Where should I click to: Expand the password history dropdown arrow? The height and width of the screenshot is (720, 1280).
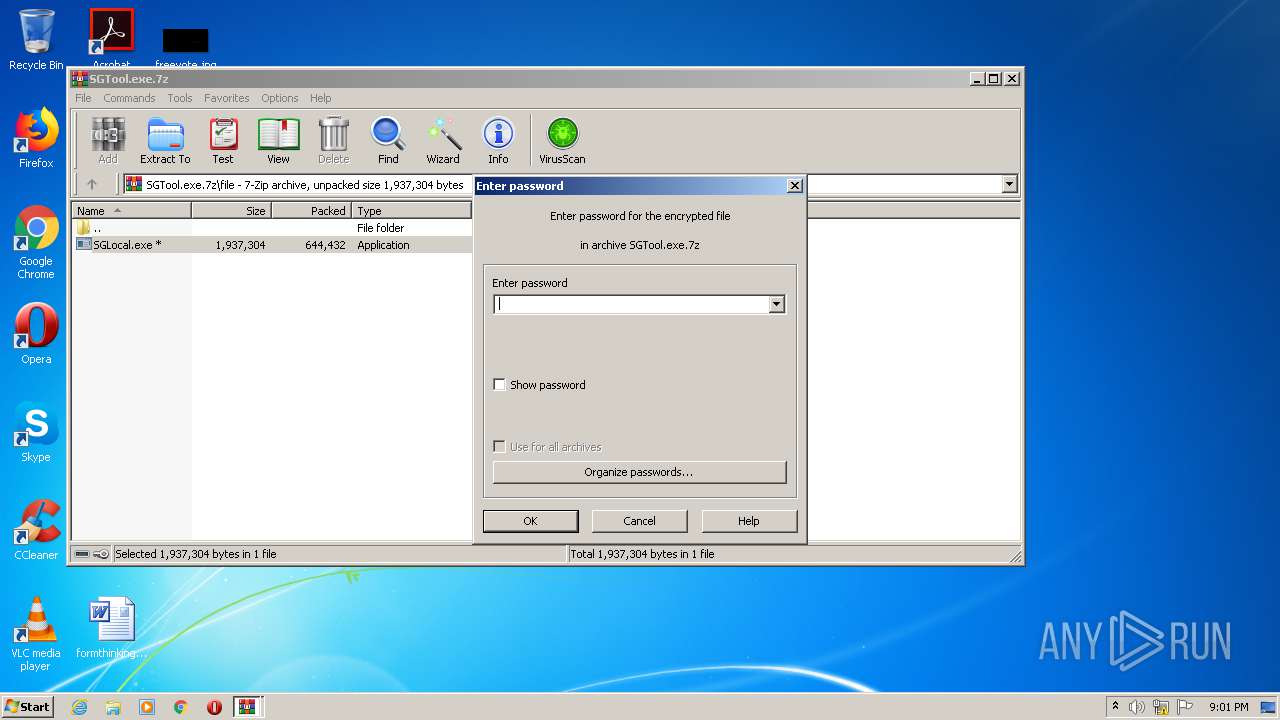coord(777,305)
